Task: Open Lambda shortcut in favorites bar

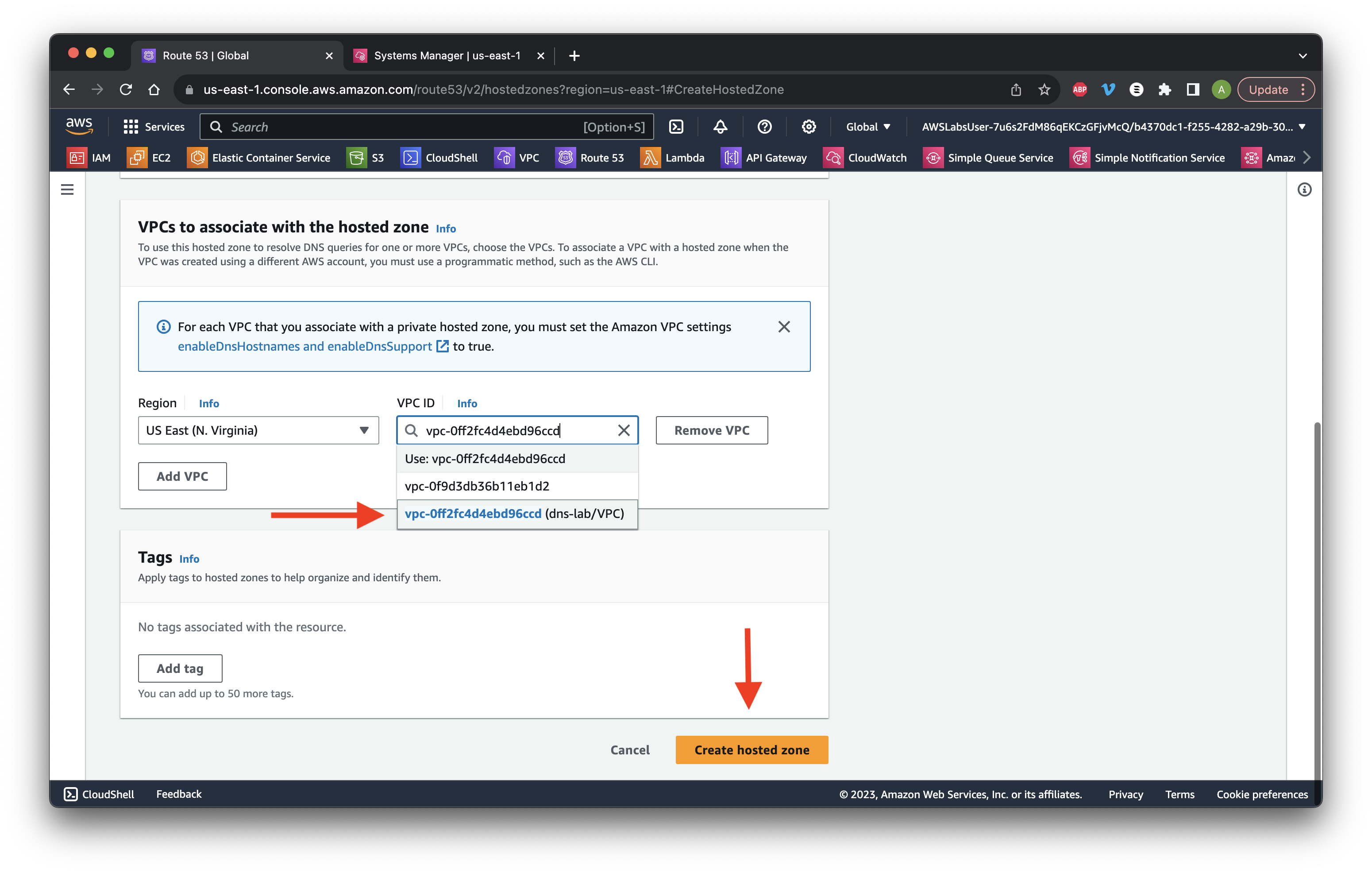Action: click(x=672, y=158)
